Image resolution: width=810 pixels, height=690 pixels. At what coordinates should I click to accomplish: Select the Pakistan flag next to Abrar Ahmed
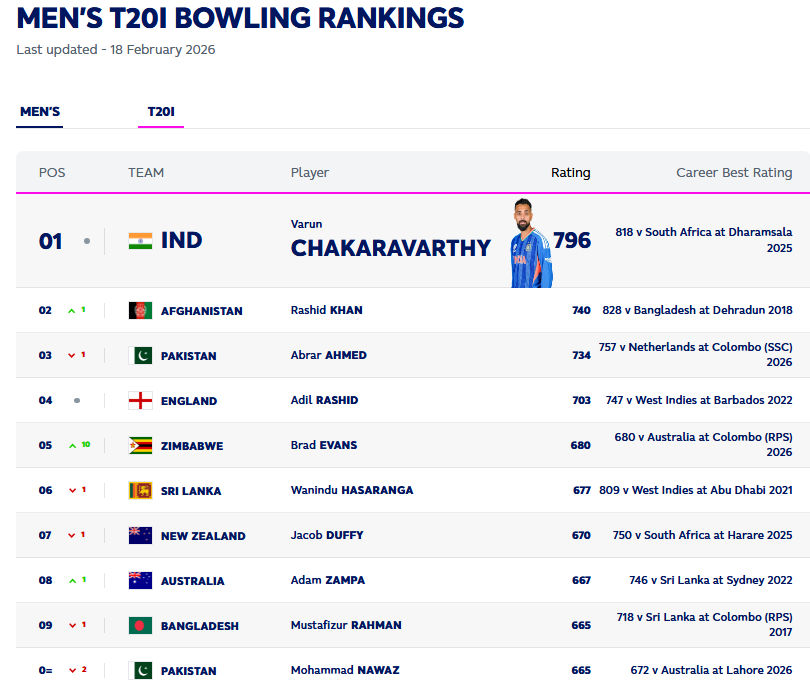[x=141, y=355]
